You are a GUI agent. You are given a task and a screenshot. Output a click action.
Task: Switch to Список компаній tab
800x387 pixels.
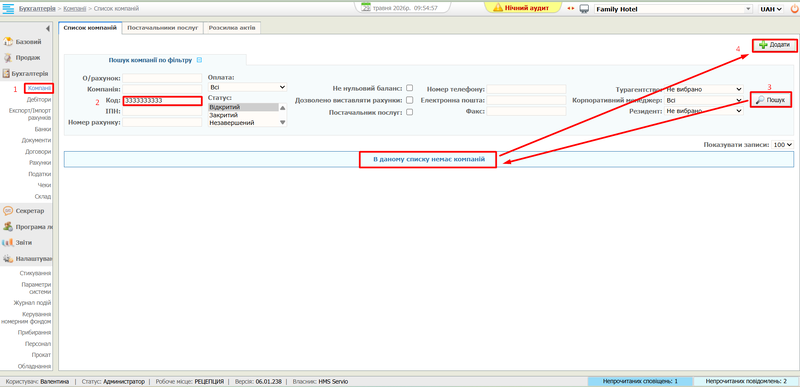click(x=90, y=28)
